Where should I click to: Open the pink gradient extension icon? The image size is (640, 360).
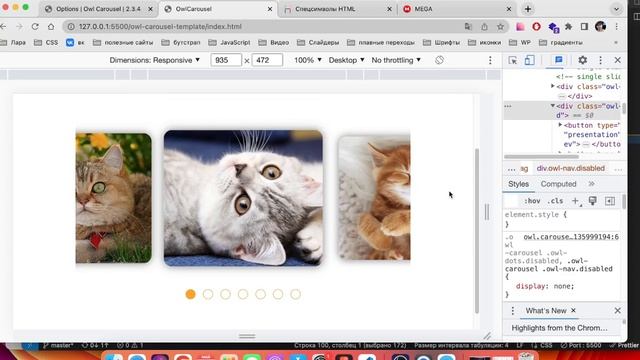point(520,27)
